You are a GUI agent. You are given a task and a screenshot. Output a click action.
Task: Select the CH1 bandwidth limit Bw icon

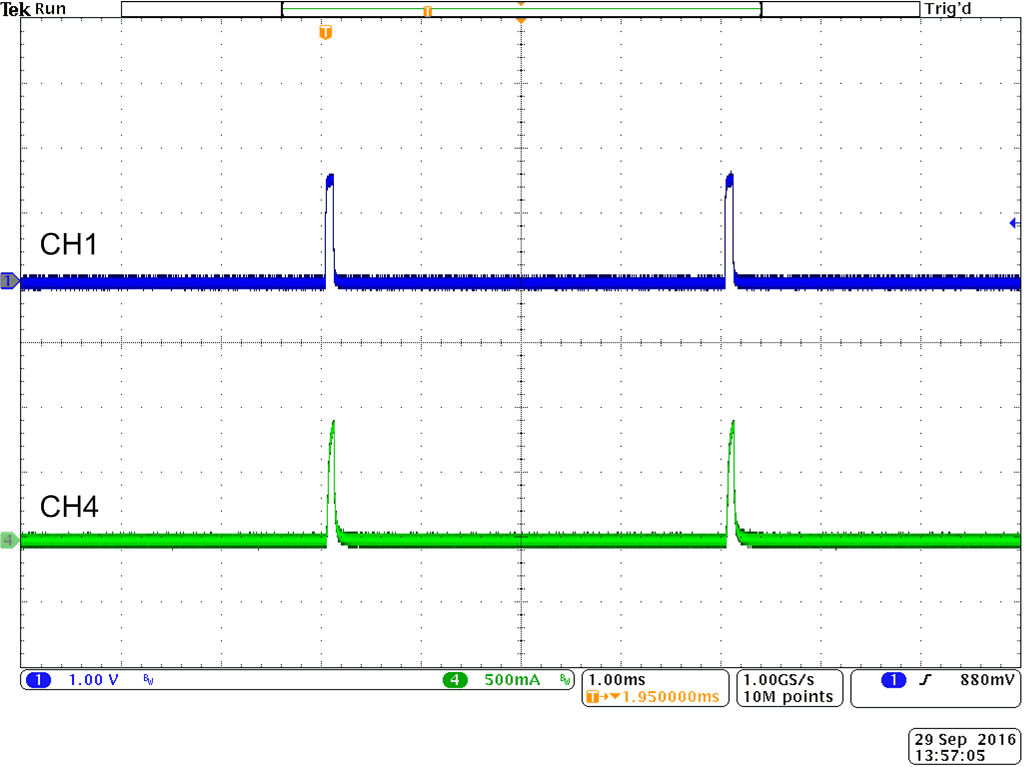146,680
